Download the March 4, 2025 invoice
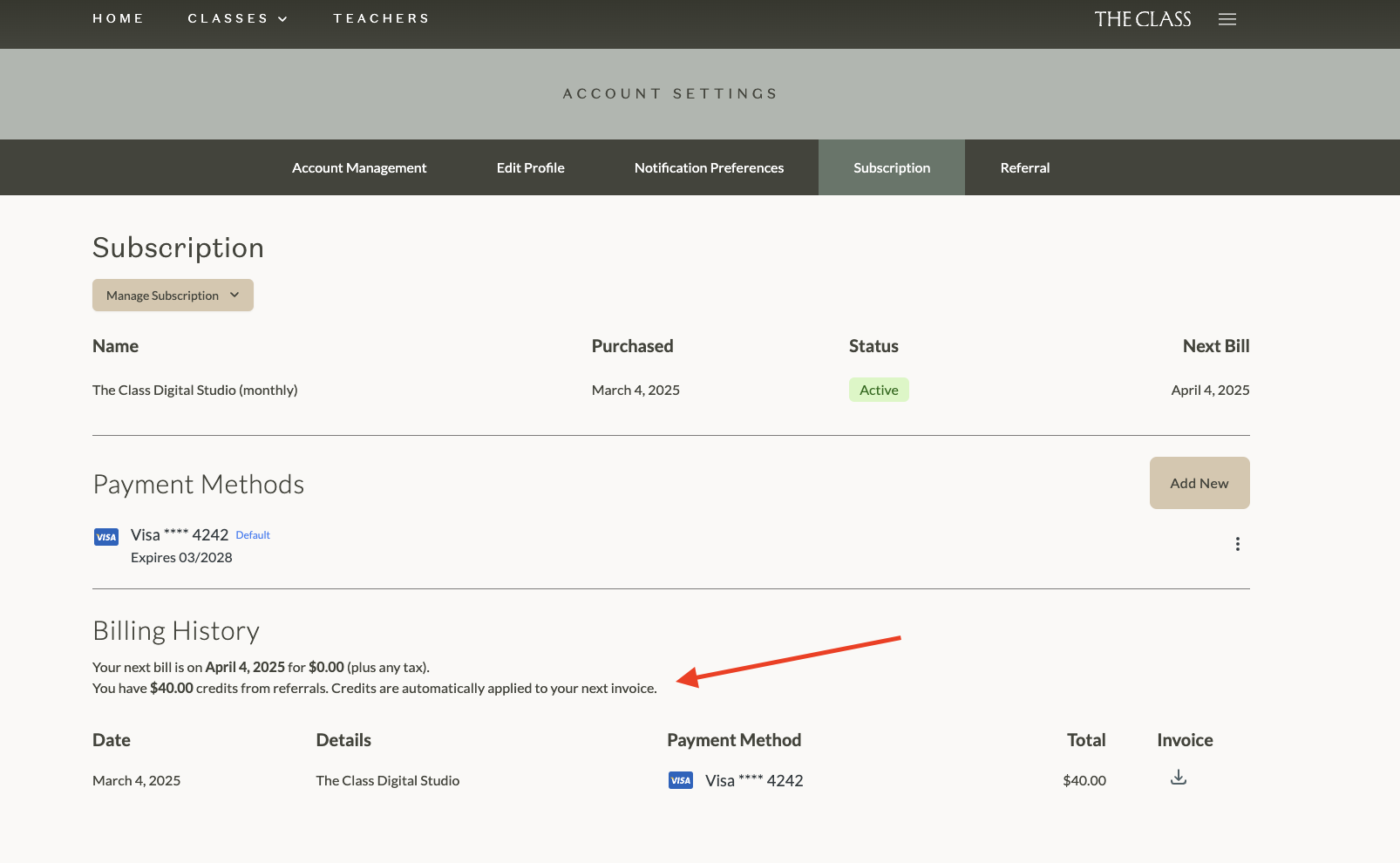1400x863 pixels. 1179,777
